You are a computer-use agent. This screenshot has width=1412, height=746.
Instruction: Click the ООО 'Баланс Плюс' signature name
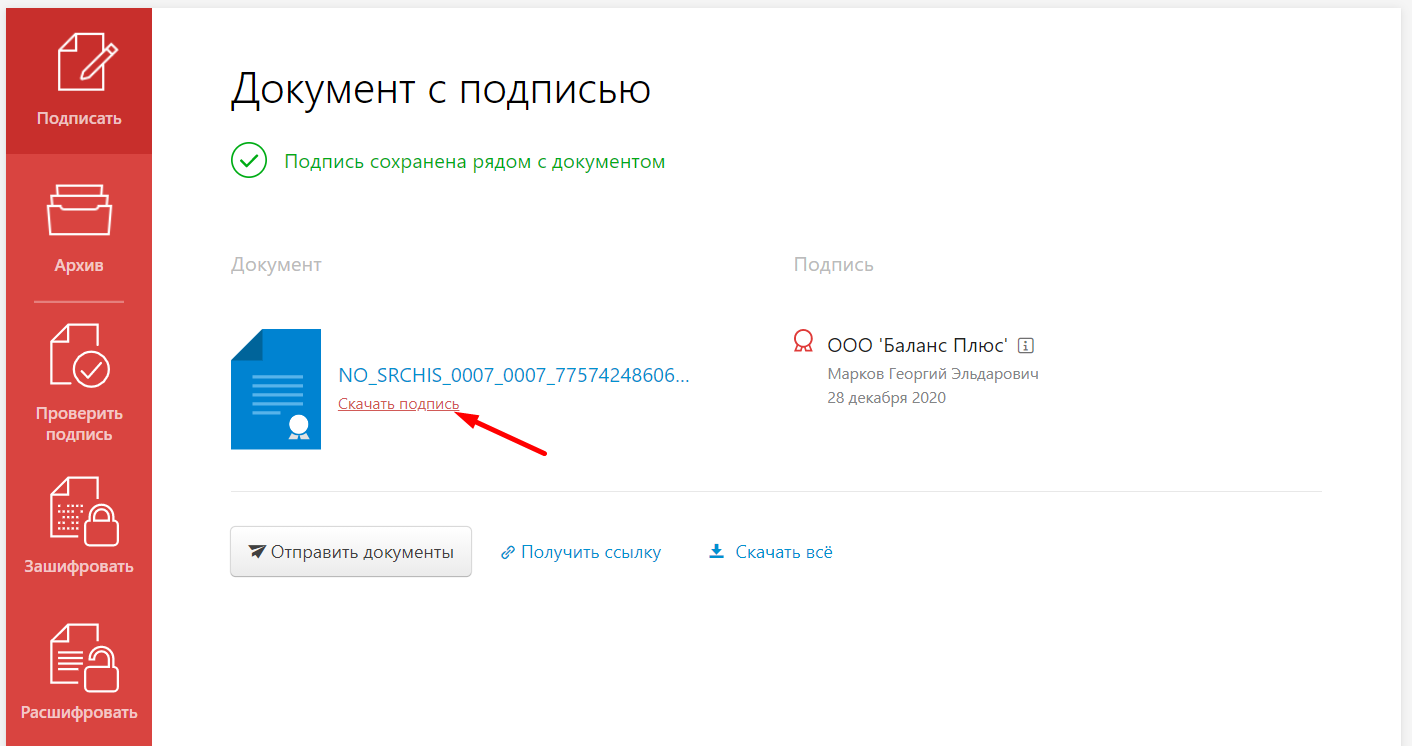[917, 346]
